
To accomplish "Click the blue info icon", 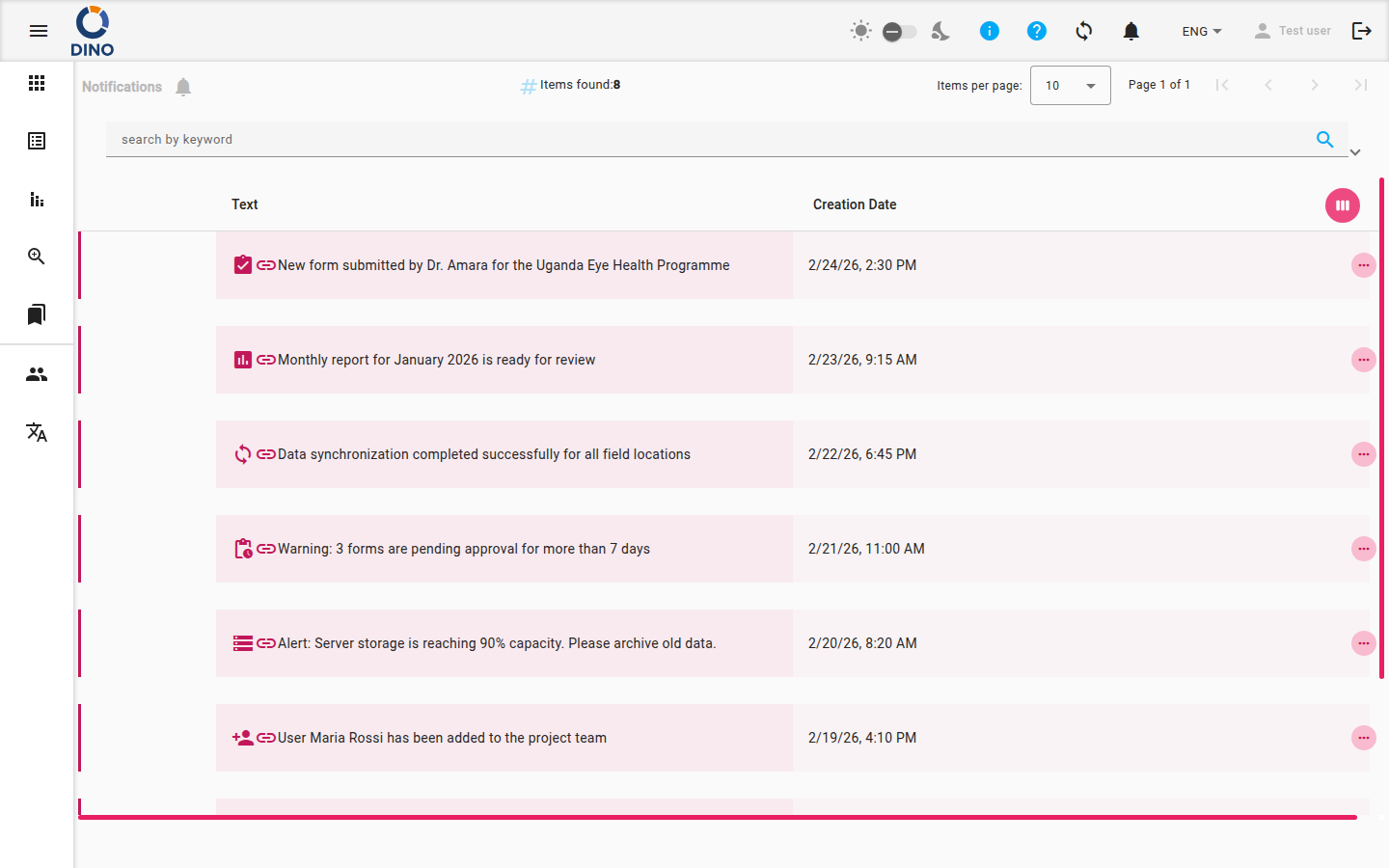I will (x=990, y=31).
